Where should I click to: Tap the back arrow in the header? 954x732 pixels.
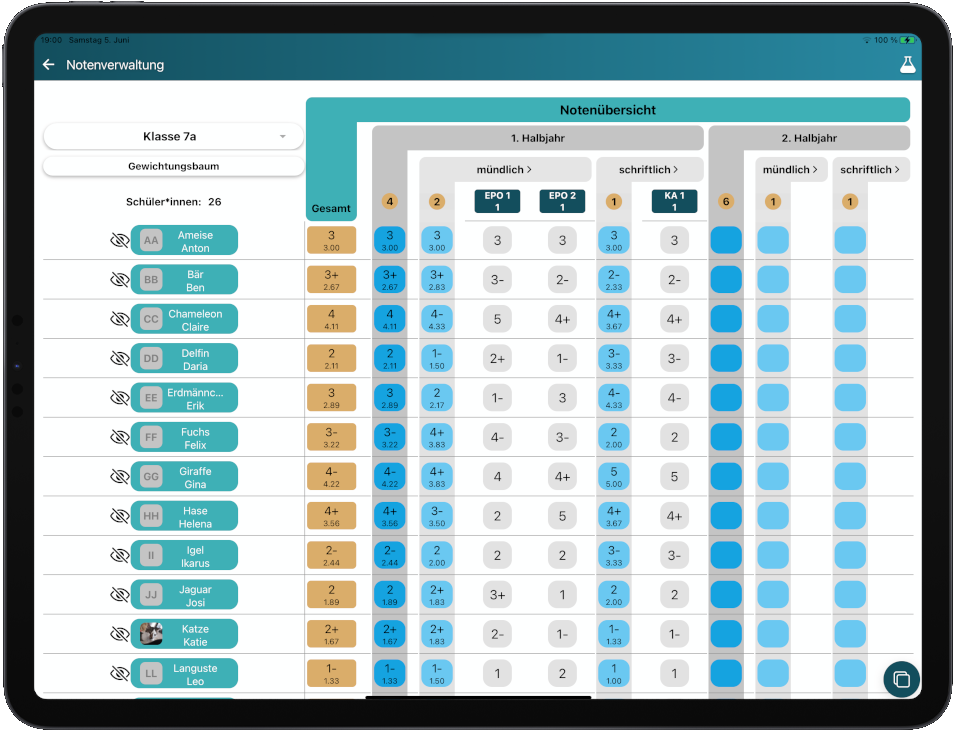48,65
